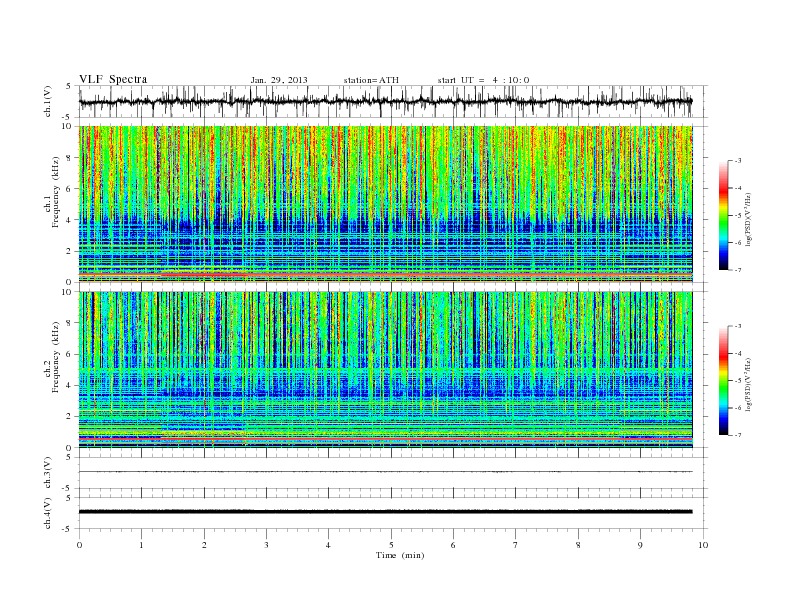Click the "ch.1(V)" waveform axis label
792x612 pixels.
coord(47,101)
